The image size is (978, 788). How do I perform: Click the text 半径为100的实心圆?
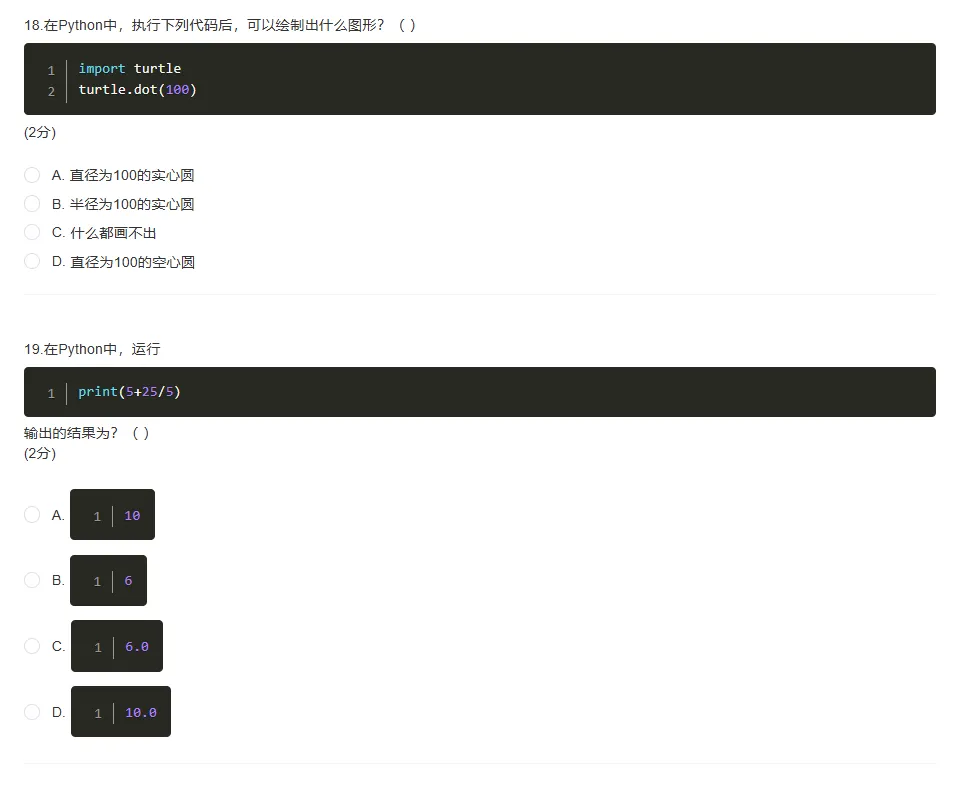pos(132,204)
